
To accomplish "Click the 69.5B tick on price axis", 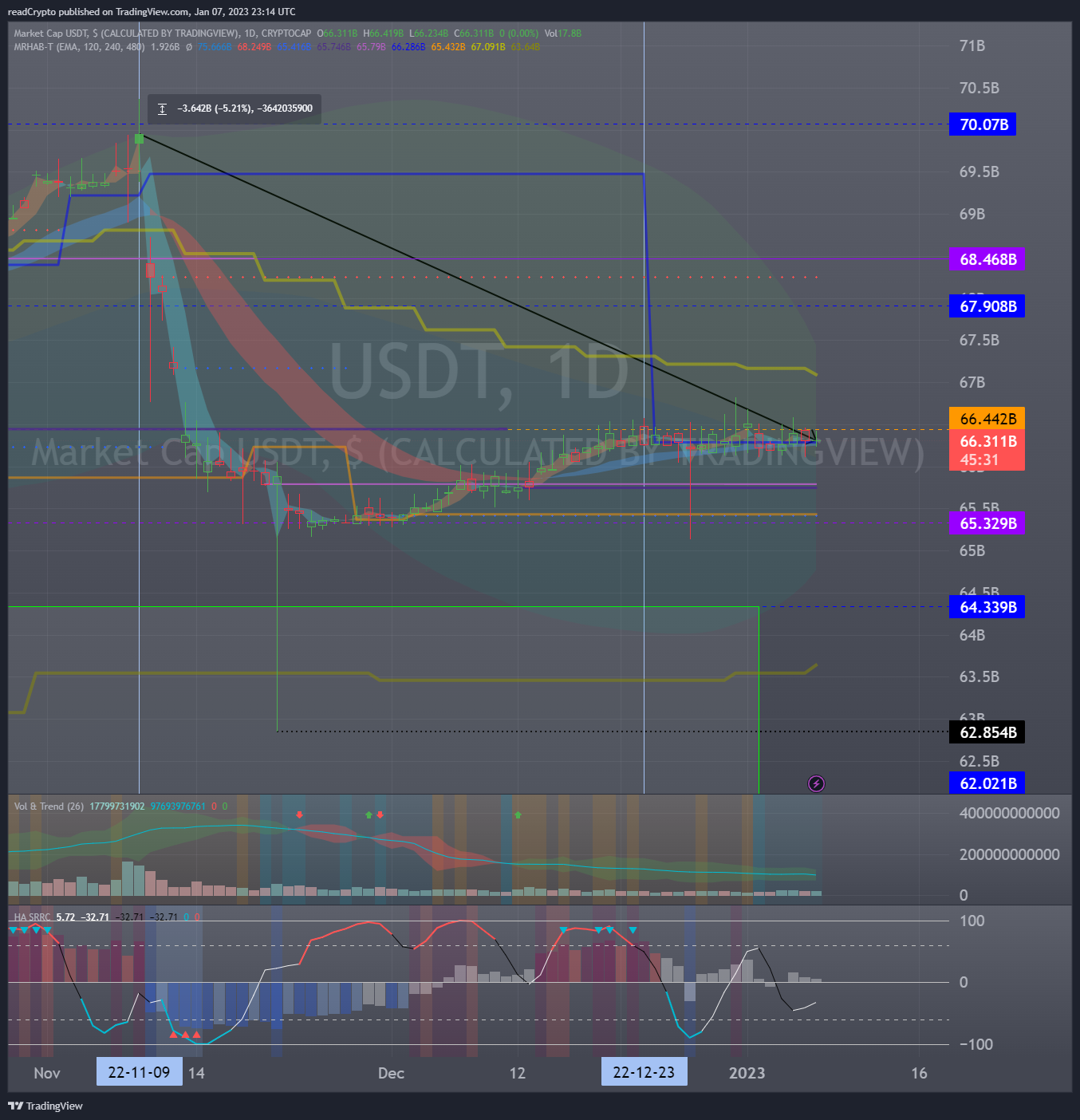I will click(979, 172).
